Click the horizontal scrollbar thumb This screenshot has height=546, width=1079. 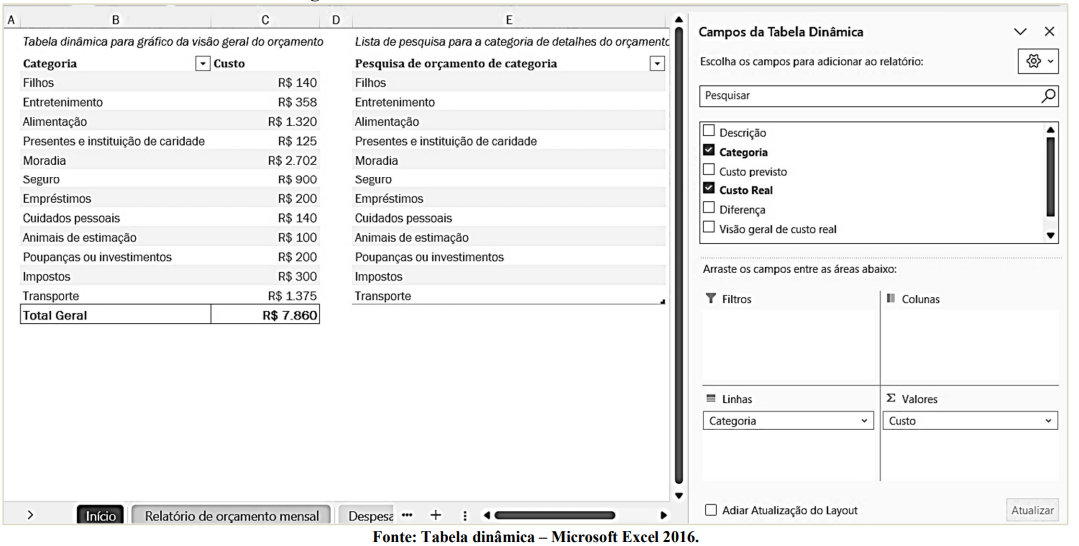tap(554, 515)
